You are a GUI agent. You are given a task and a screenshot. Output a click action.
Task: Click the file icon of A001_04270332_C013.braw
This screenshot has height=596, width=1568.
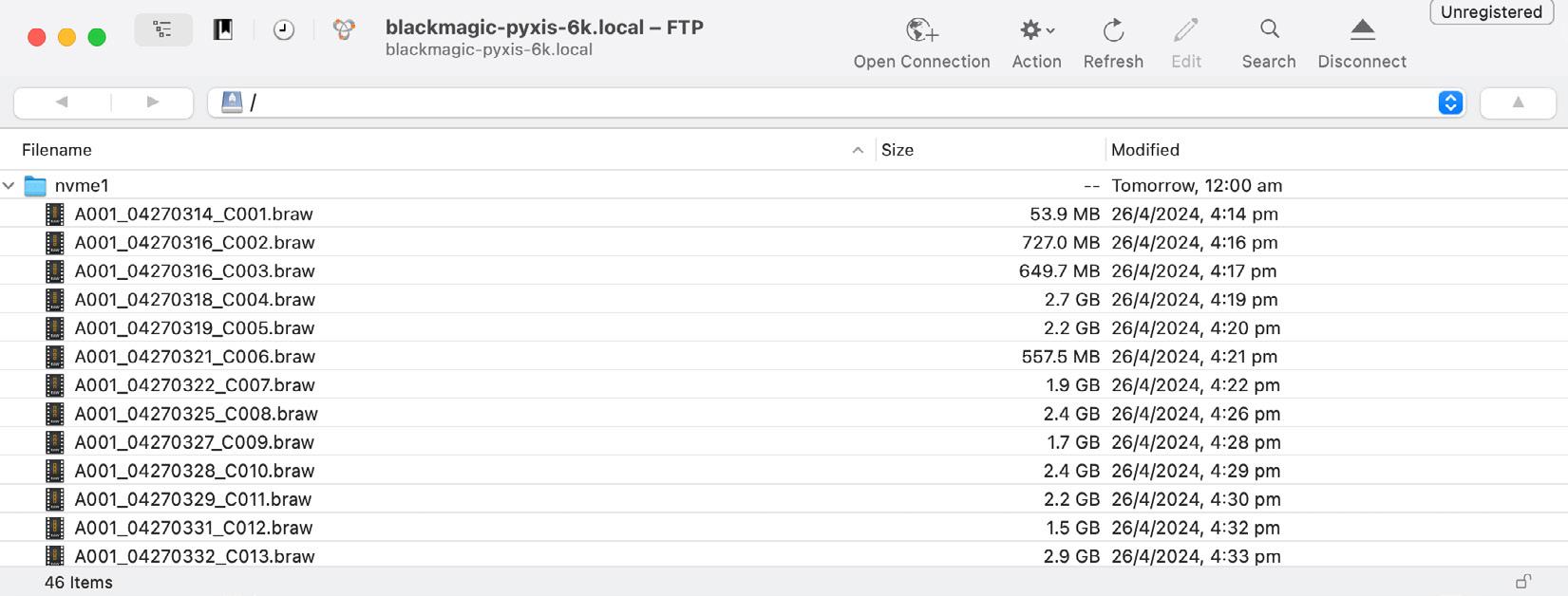tap(55, 556)
